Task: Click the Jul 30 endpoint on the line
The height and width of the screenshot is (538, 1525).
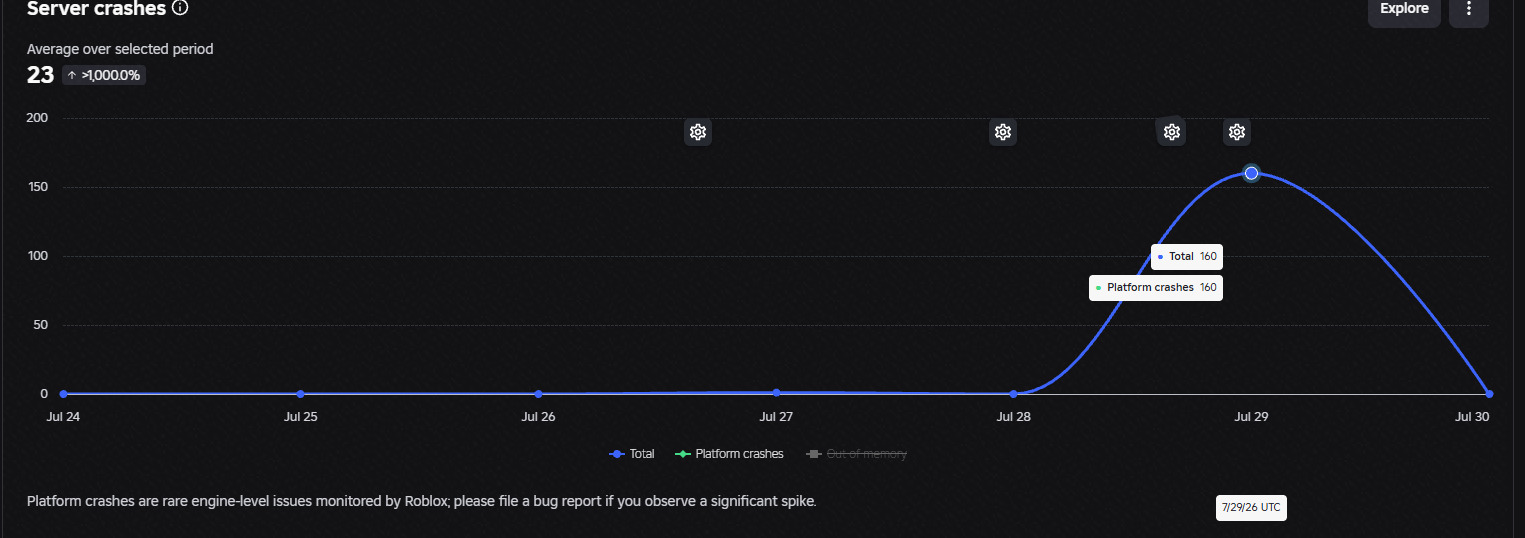Action: click(x=1489, y=394)
